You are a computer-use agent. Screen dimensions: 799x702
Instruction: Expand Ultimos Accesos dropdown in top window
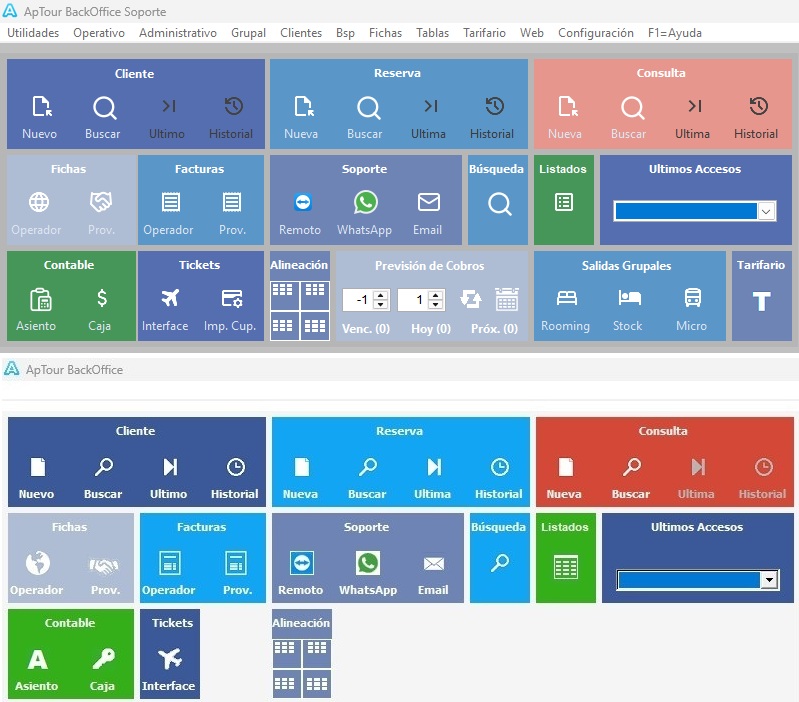(x=766, y=211)
